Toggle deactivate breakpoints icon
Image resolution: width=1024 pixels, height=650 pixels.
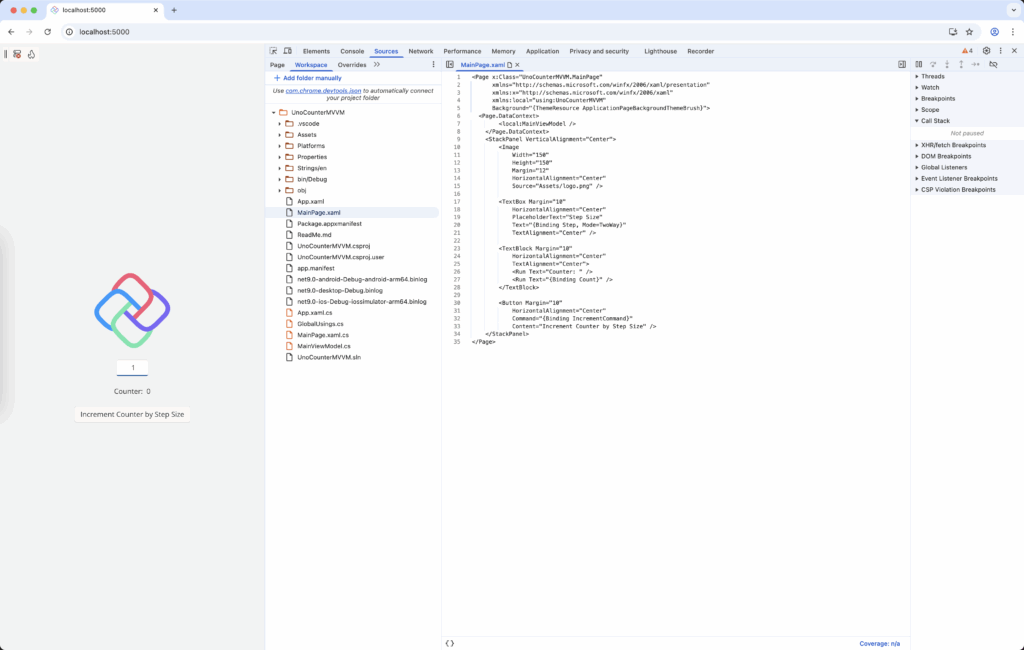point(993,64)
